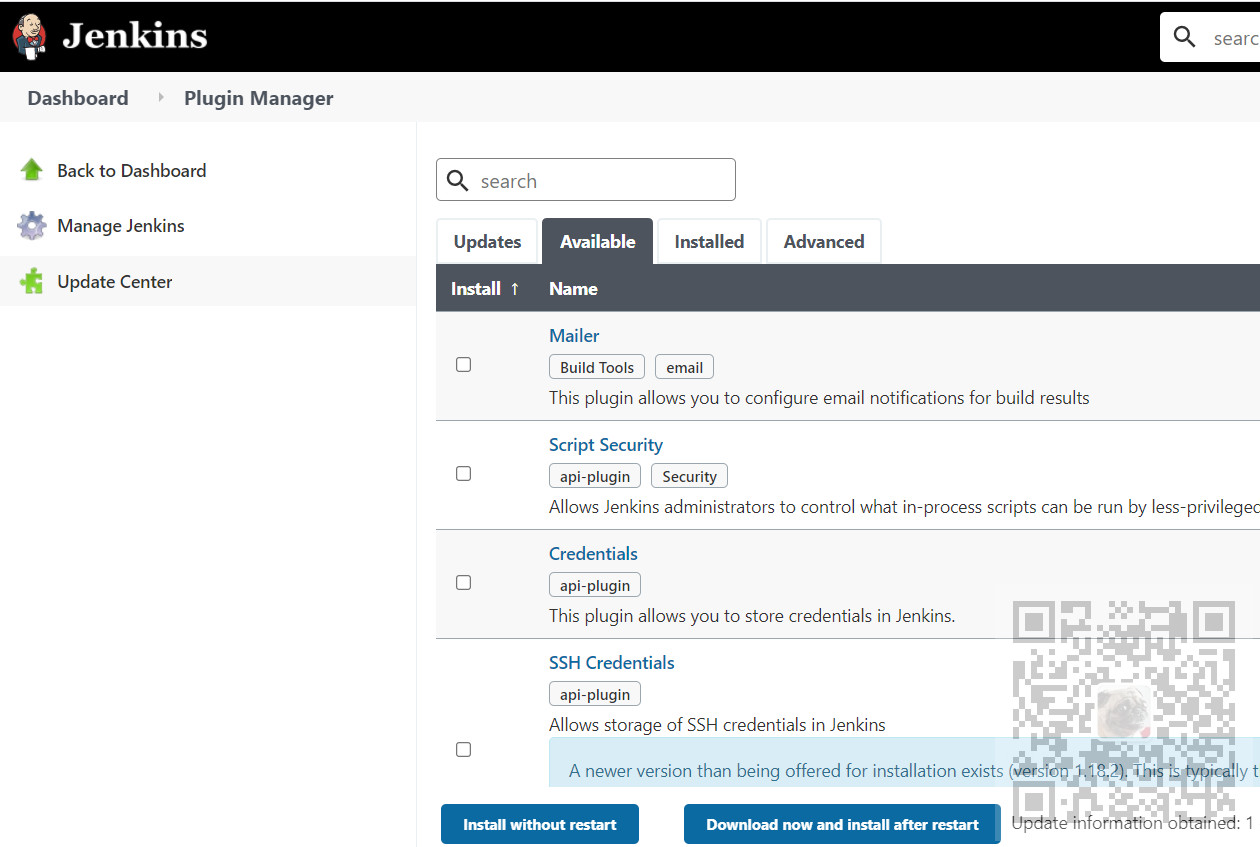
Task: Click the Security tag under Script Security
Action: [690, 476]
